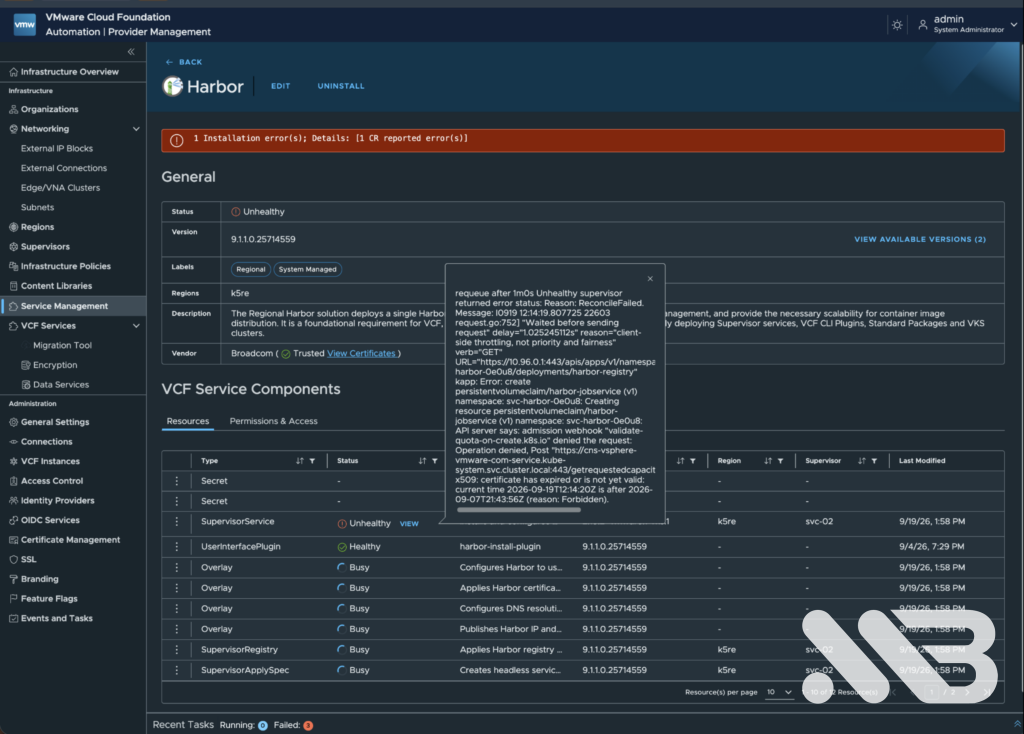Click VIEW next to Unhealthy status
The height and width of the screenshot is (734, 1024).
[x=409, y=524]
